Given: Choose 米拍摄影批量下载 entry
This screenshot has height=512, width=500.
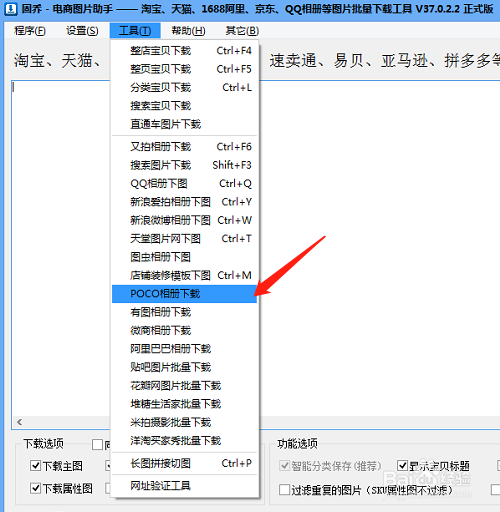Looking at the screenshot, I should (x=184, y=422).
